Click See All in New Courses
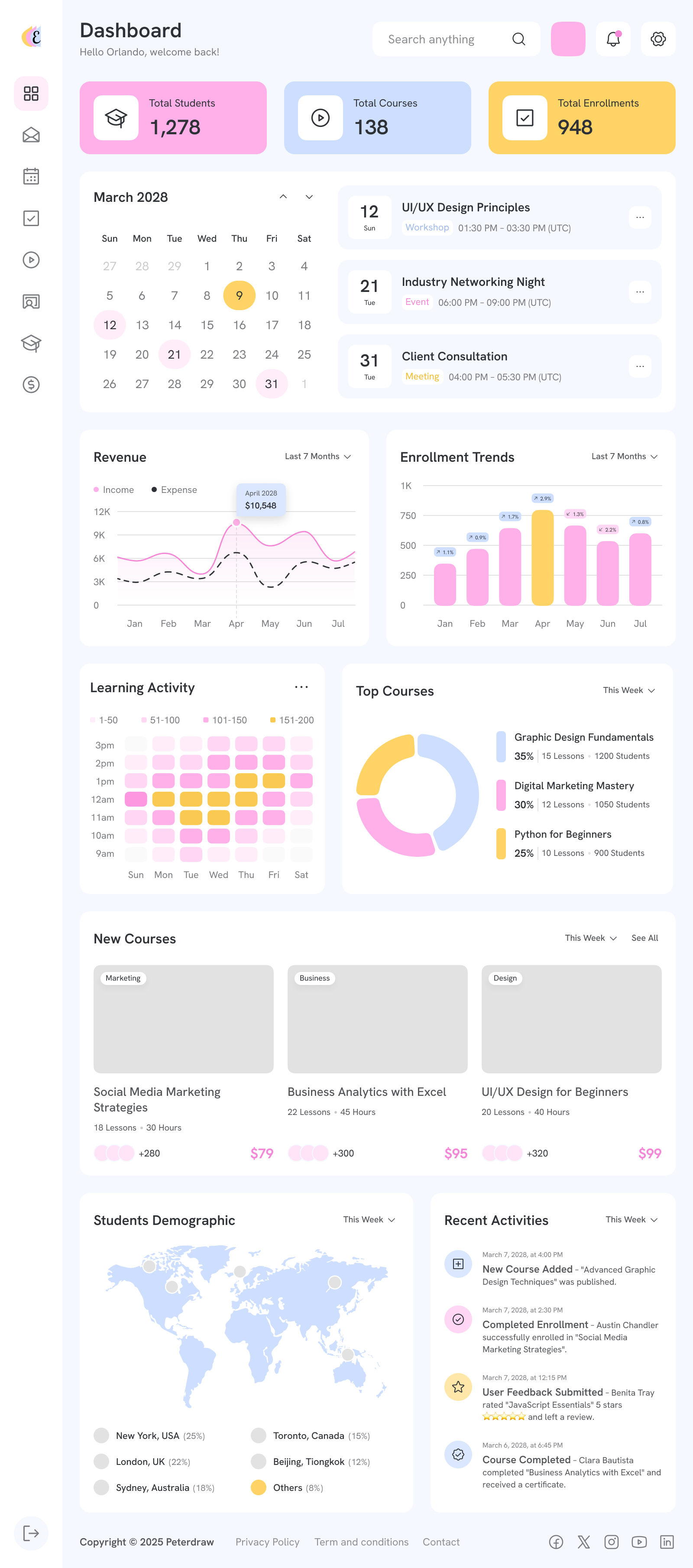The height and width of the screenshot is (1568, 693). [x=644, y=938]
